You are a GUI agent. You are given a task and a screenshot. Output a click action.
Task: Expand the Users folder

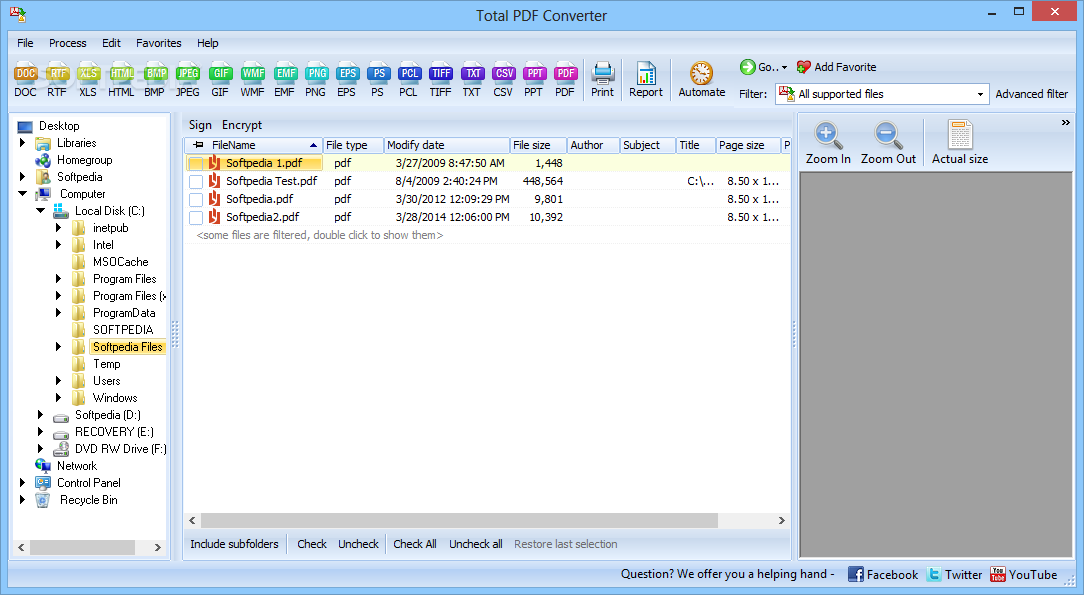click(x=58, y=380)
